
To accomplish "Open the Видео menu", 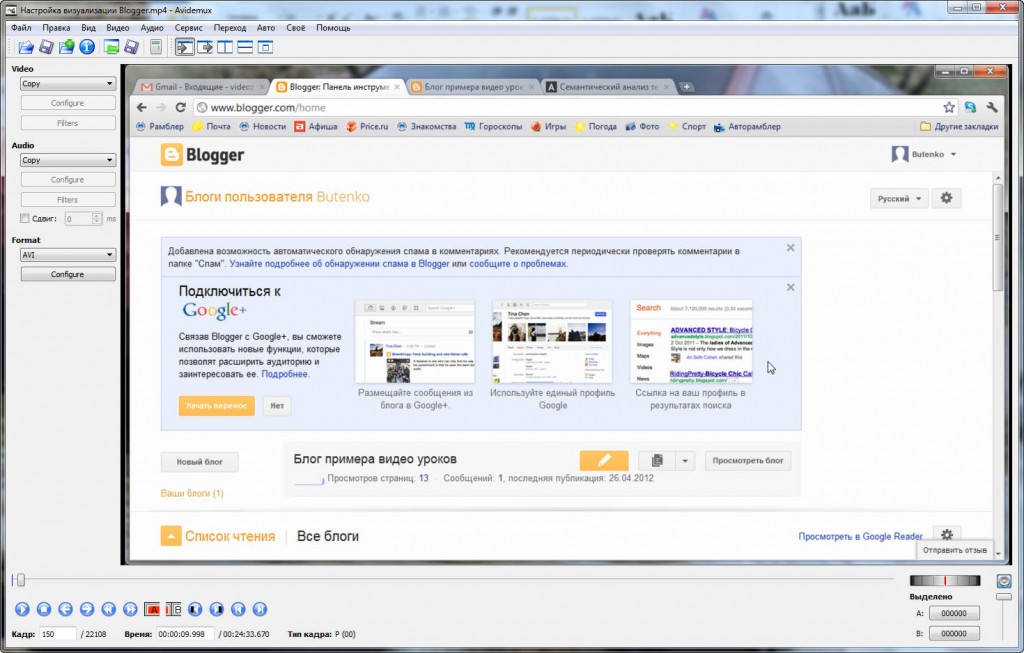I will click(118, 28).
